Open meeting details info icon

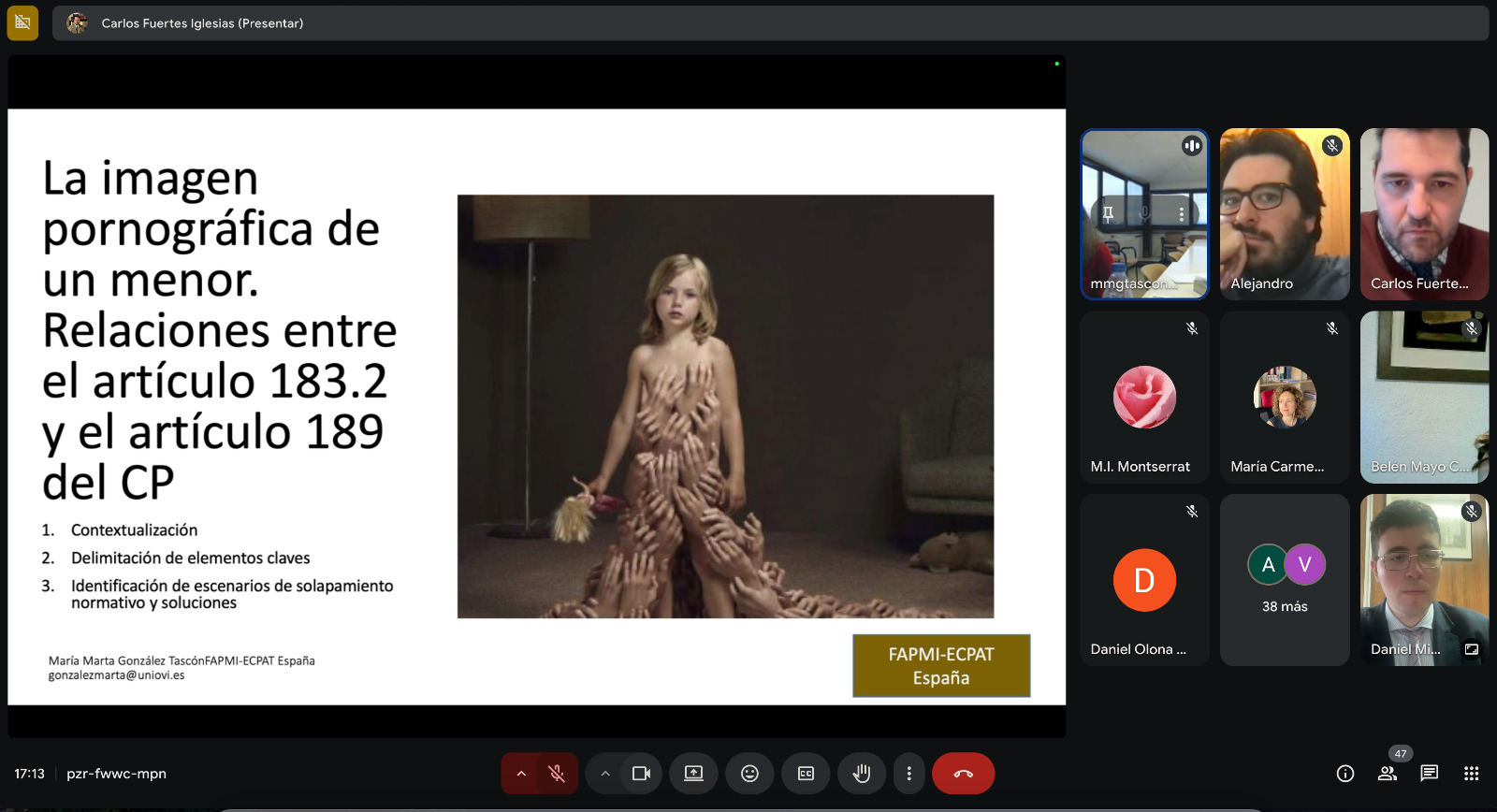click(1345, 774)
